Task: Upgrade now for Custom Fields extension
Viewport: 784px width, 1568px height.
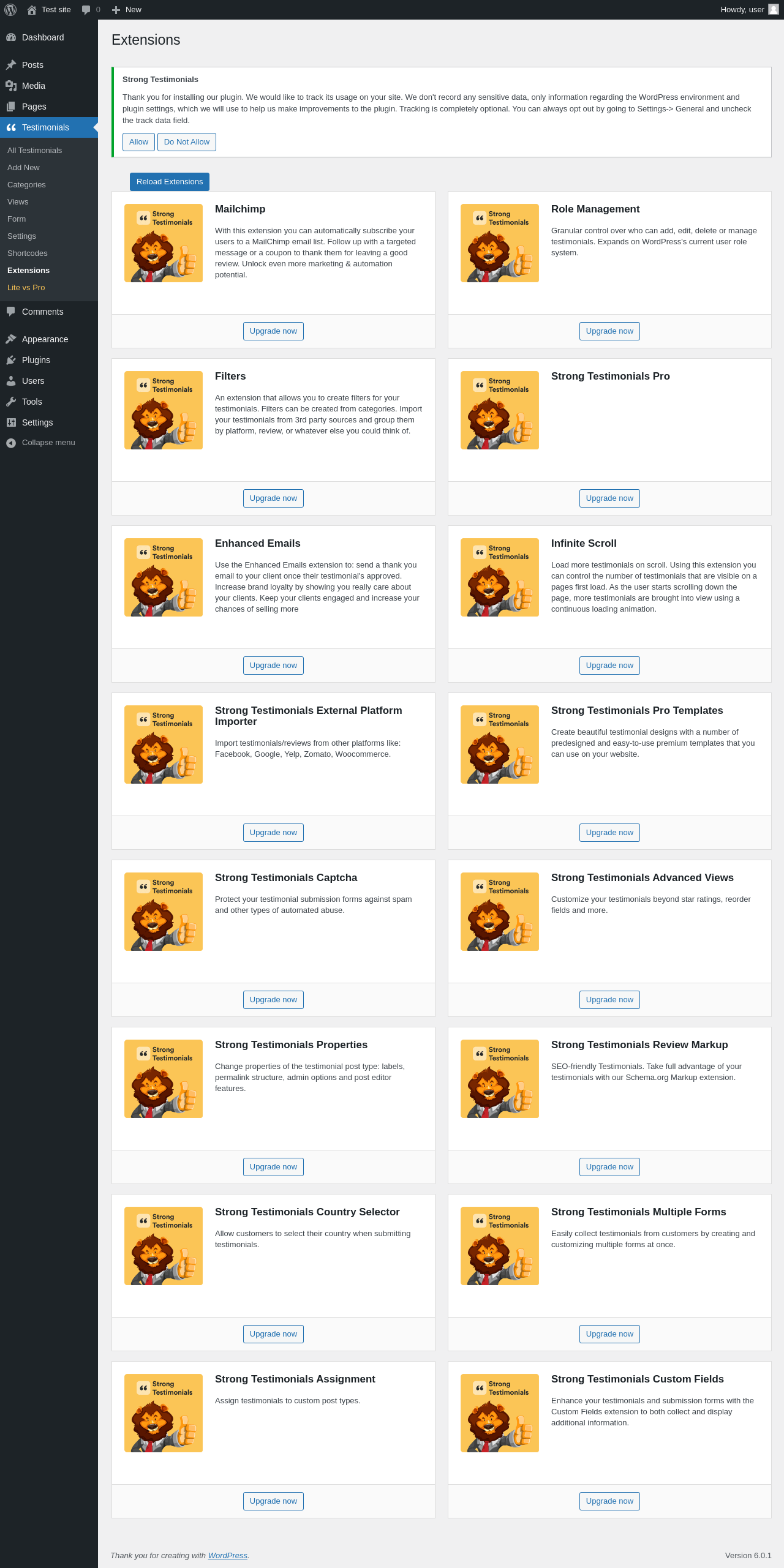Action: [x=609, y=1501]
